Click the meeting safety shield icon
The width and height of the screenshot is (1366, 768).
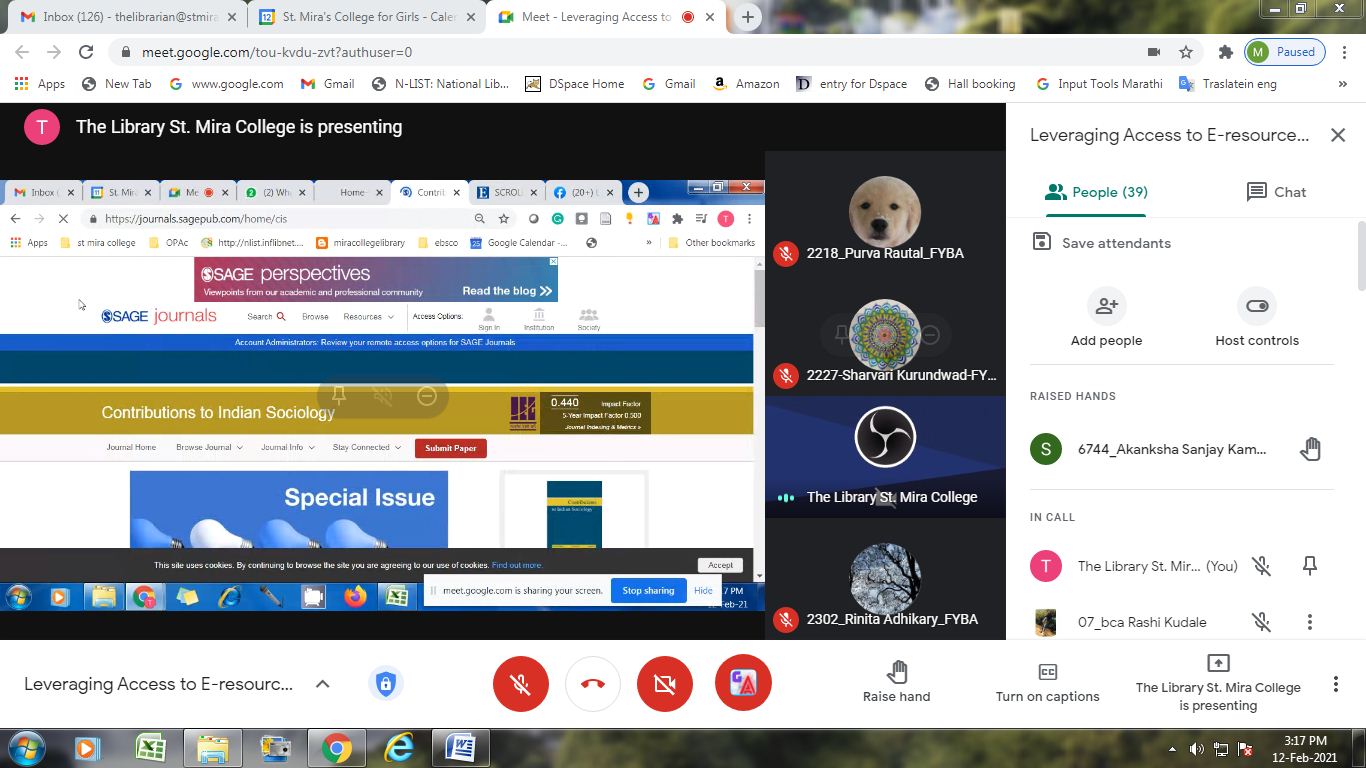pos(386,684)
